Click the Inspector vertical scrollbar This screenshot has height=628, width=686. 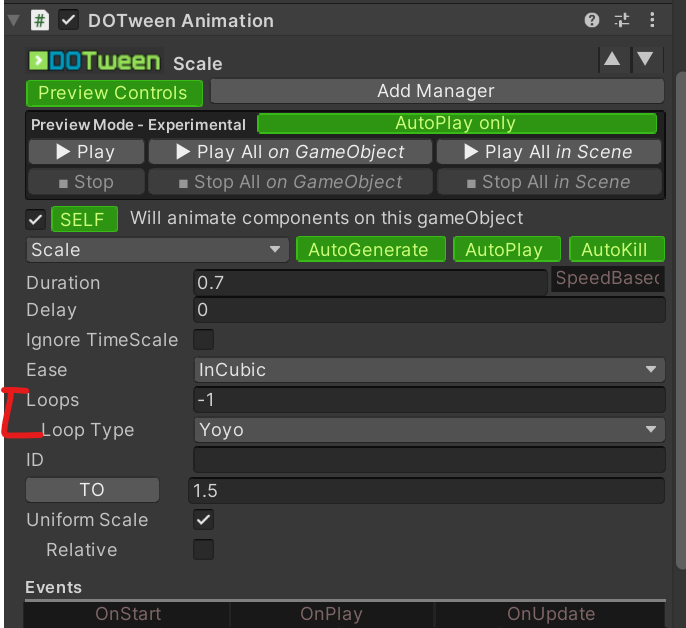click(x=681, y=319)
